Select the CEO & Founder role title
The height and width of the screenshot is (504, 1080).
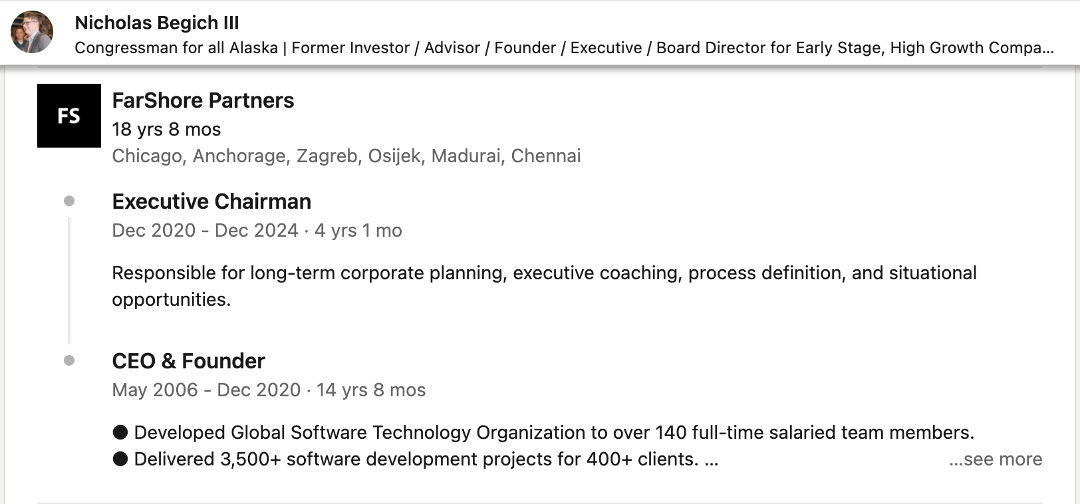(188, 361)
